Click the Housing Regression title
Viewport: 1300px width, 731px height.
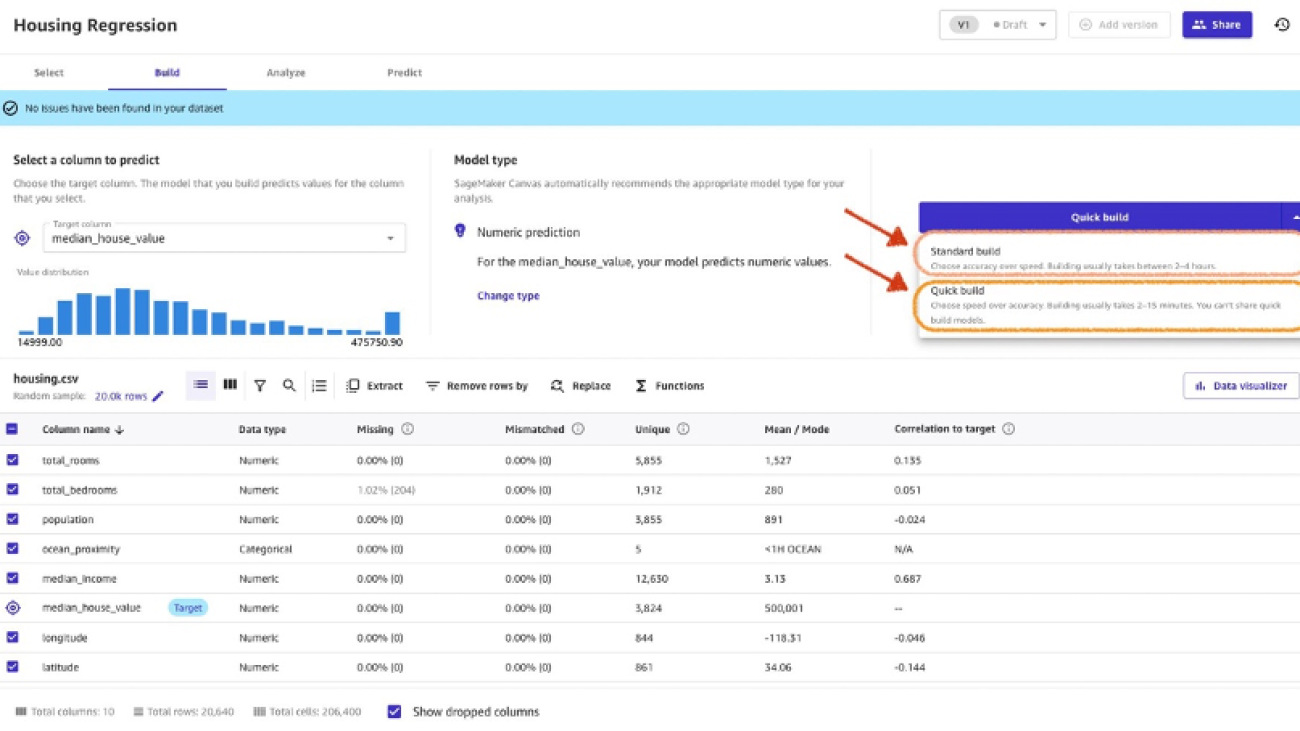point(95,26)
